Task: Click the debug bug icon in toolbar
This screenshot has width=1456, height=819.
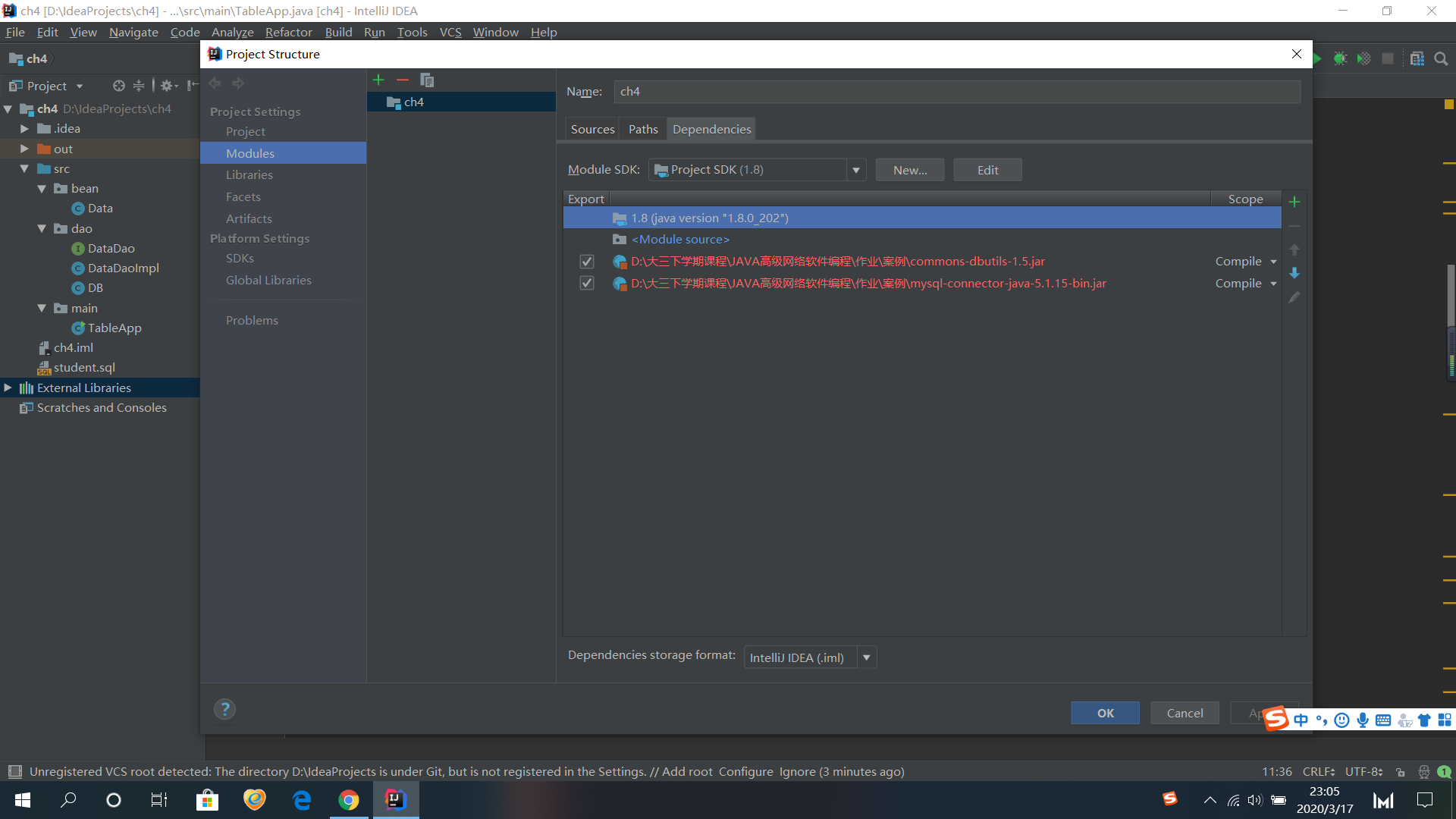Action: 1340,59
